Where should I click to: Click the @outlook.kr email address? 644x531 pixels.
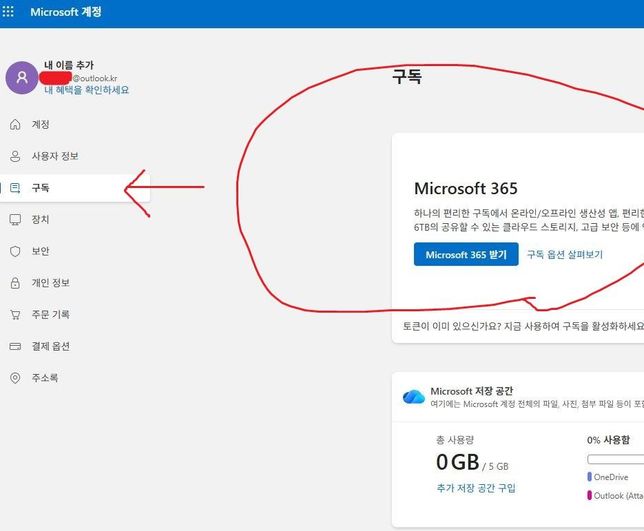[95, 78]
